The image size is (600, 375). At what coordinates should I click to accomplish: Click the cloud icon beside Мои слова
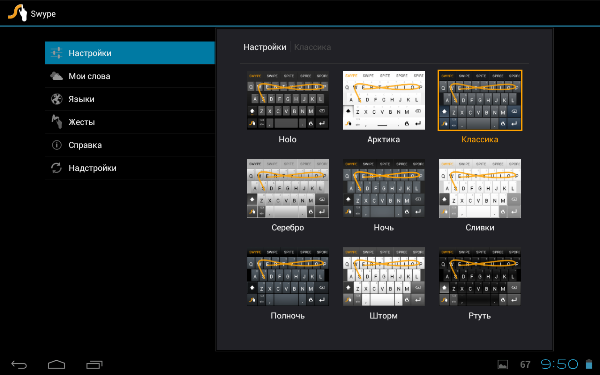tap(56, 76)
